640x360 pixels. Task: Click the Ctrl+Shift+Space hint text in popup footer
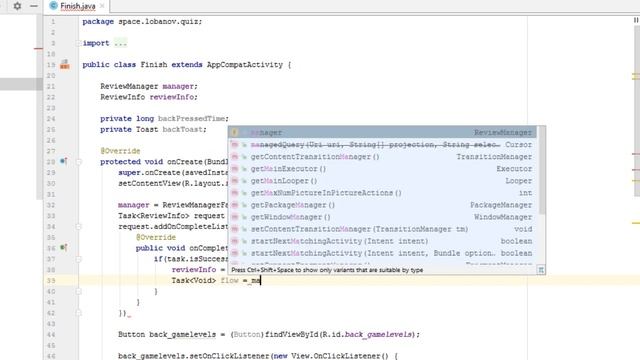pos(327,270)
